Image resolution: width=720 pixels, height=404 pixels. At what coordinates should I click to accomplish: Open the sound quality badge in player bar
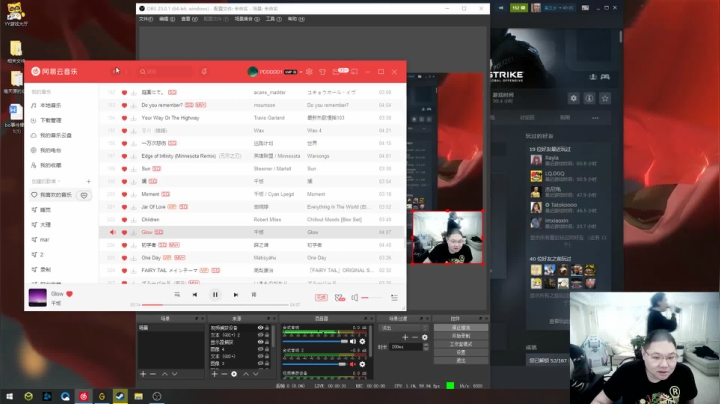click(x=321, y=298)
